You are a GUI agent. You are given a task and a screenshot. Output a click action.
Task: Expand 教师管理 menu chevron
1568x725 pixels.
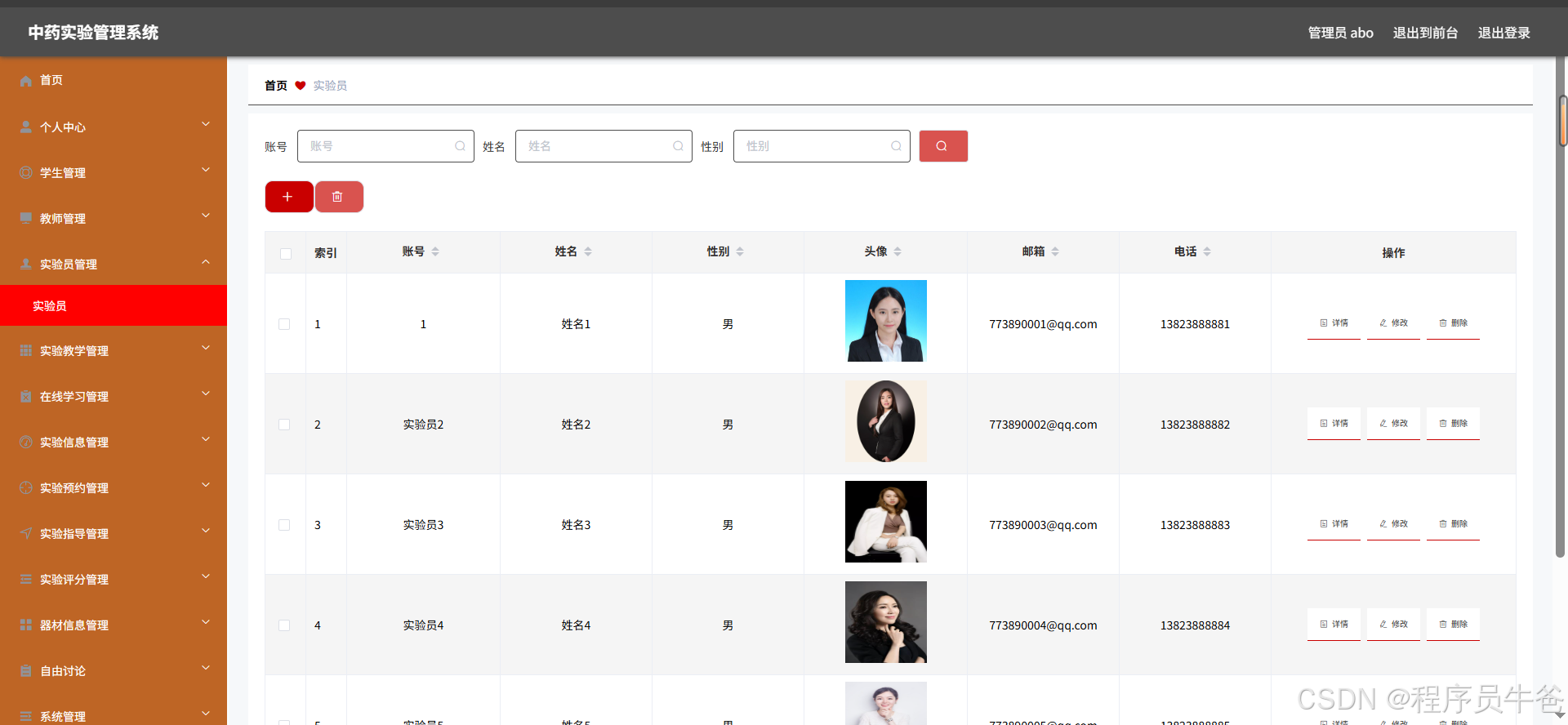tap(206, 216)
